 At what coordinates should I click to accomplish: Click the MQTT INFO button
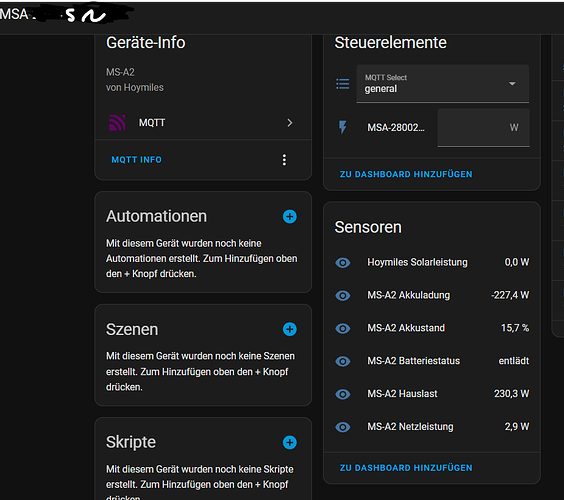point(137,160)
